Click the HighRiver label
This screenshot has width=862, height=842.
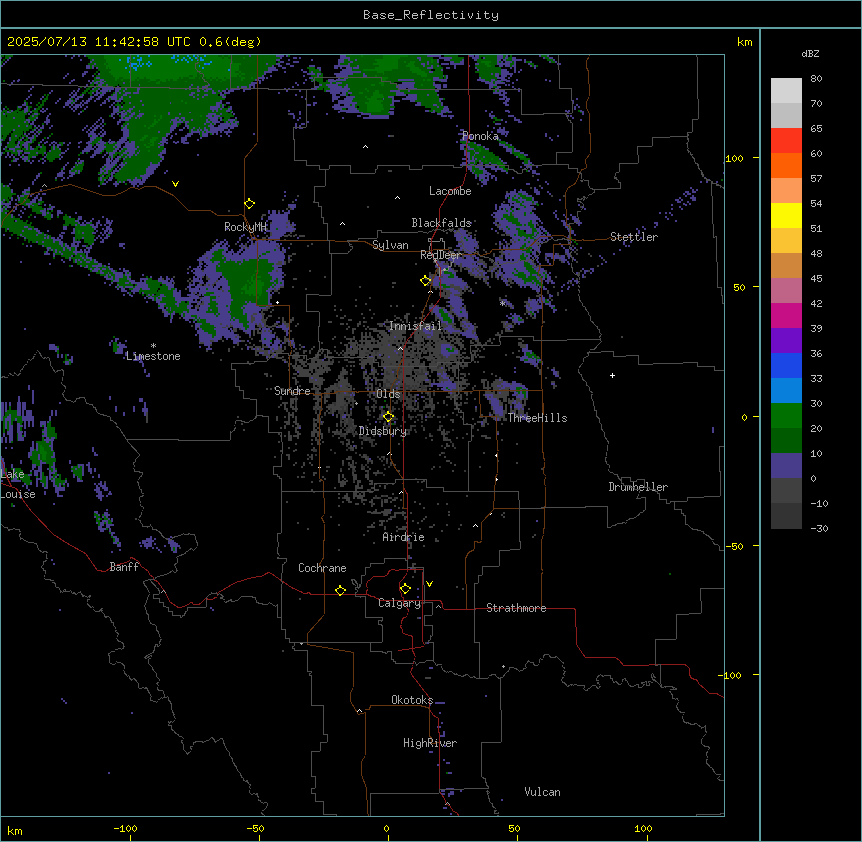tap(430, 743)
